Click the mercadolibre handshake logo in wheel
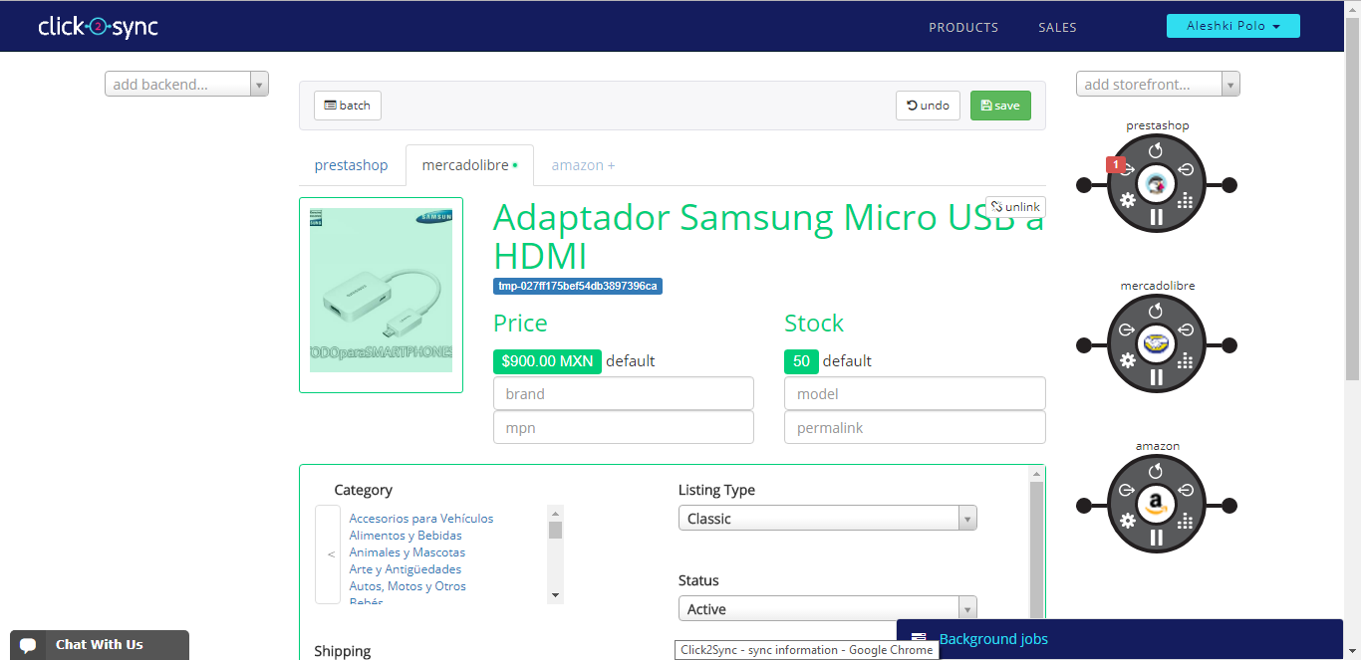 tap(1157, 344)
